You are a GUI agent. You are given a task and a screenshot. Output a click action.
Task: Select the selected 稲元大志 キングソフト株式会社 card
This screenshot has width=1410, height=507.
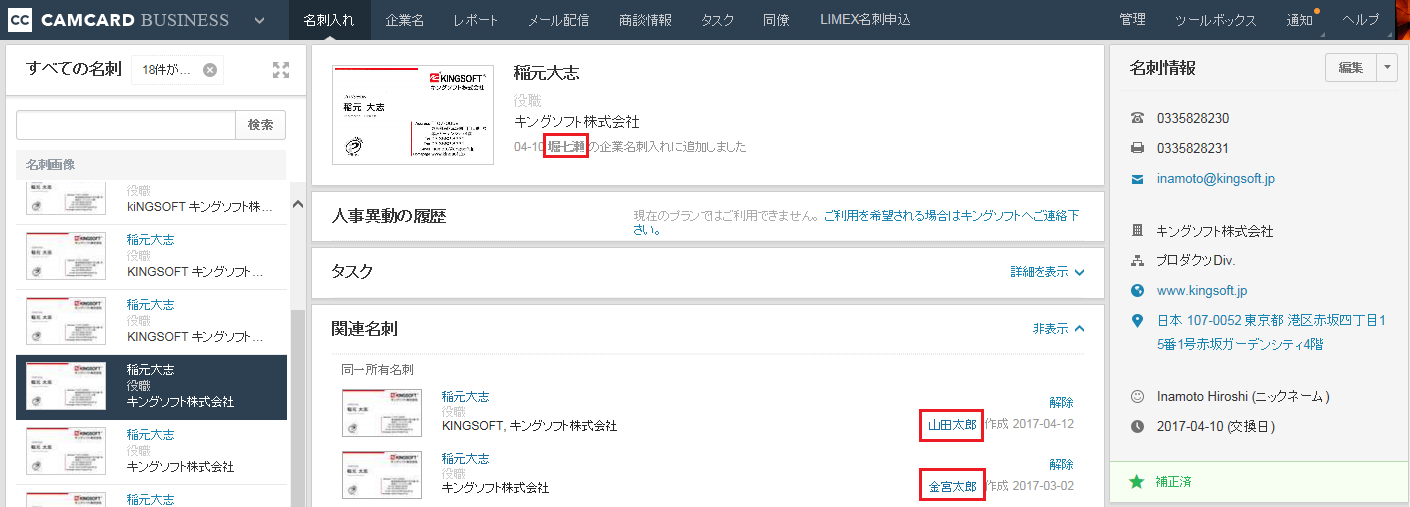[151, 386]
